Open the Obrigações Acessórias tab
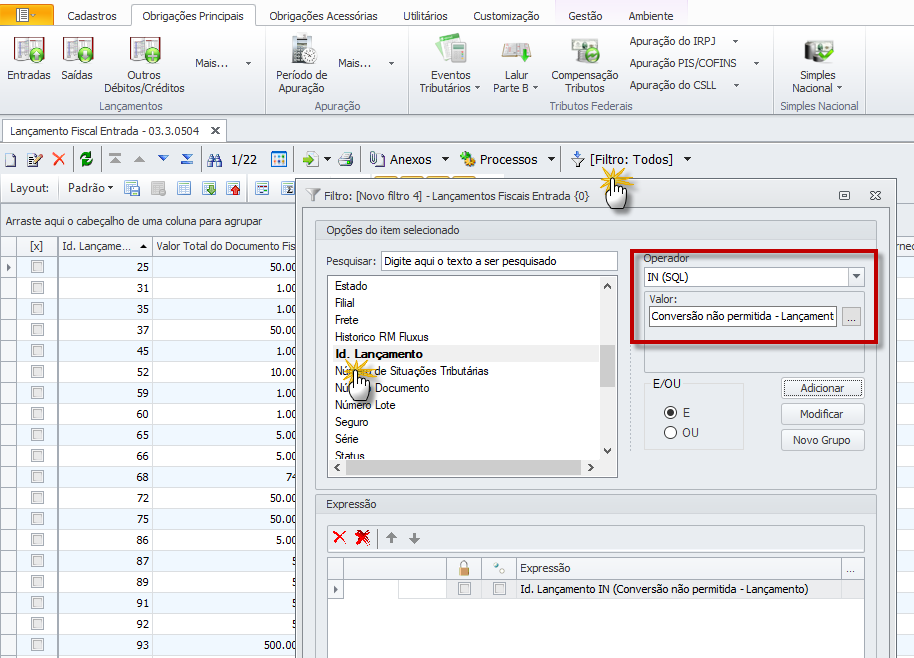The width and height of the screenshot is (914, 658). (323, 16)
